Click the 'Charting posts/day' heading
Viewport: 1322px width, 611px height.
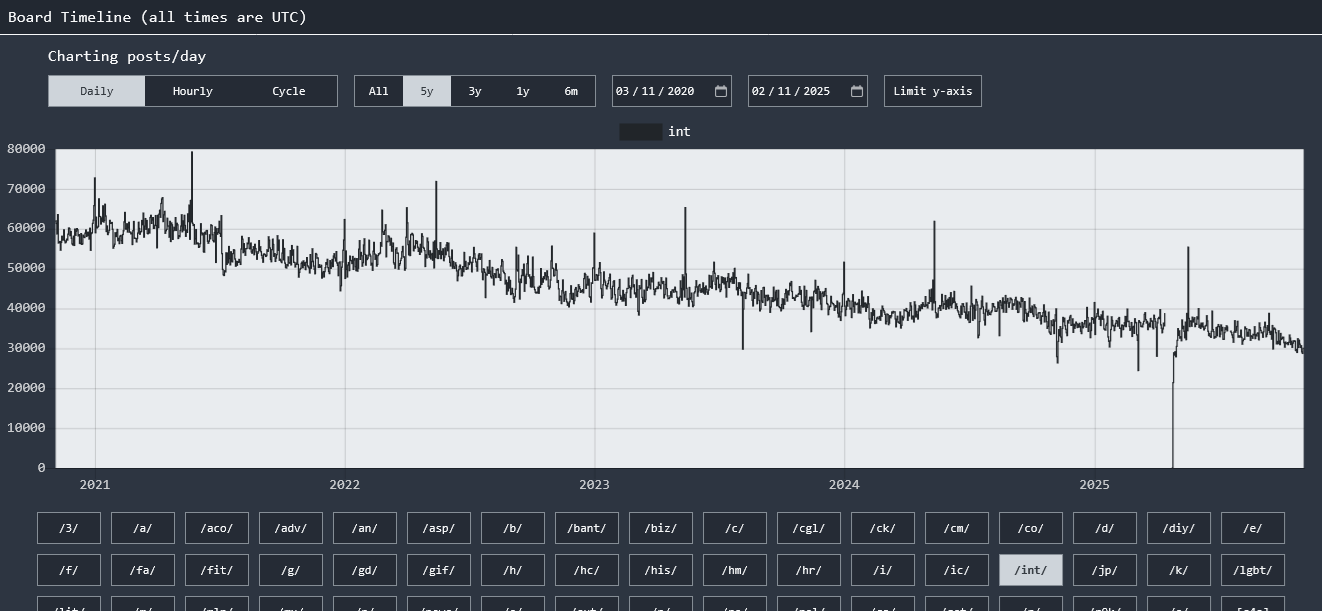pos(127,56)
